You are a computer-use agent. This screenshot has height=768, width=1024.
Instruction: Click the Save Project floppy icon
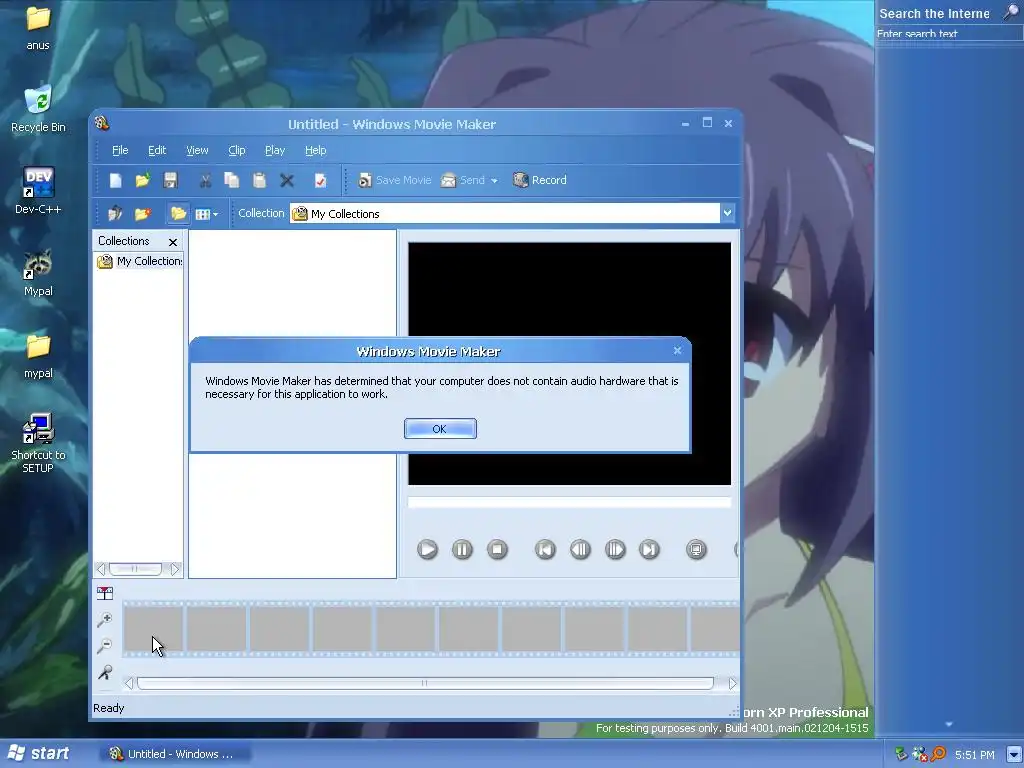pos(170,180)
